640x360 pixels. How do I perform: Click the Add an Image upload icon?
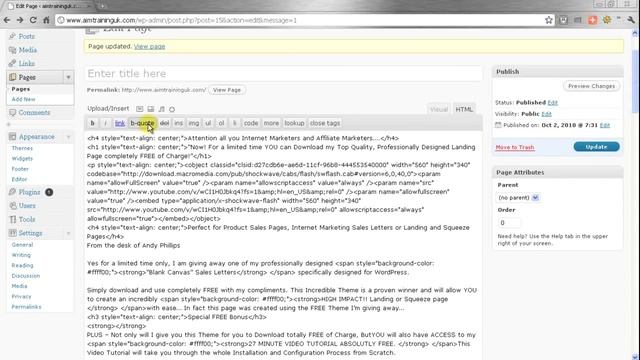pos(140,109)
